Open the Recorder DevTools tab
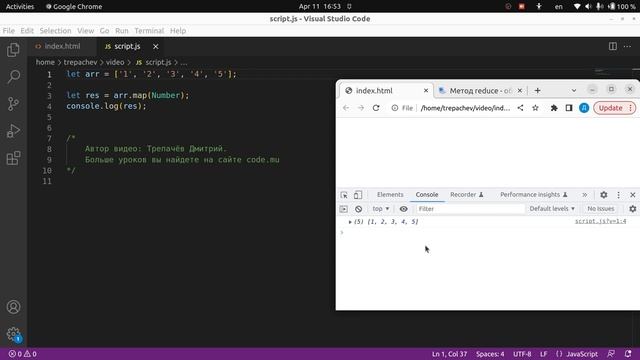The height and width of the screenshot is (360, 640). pyautogui.click(x=467, y=195)
